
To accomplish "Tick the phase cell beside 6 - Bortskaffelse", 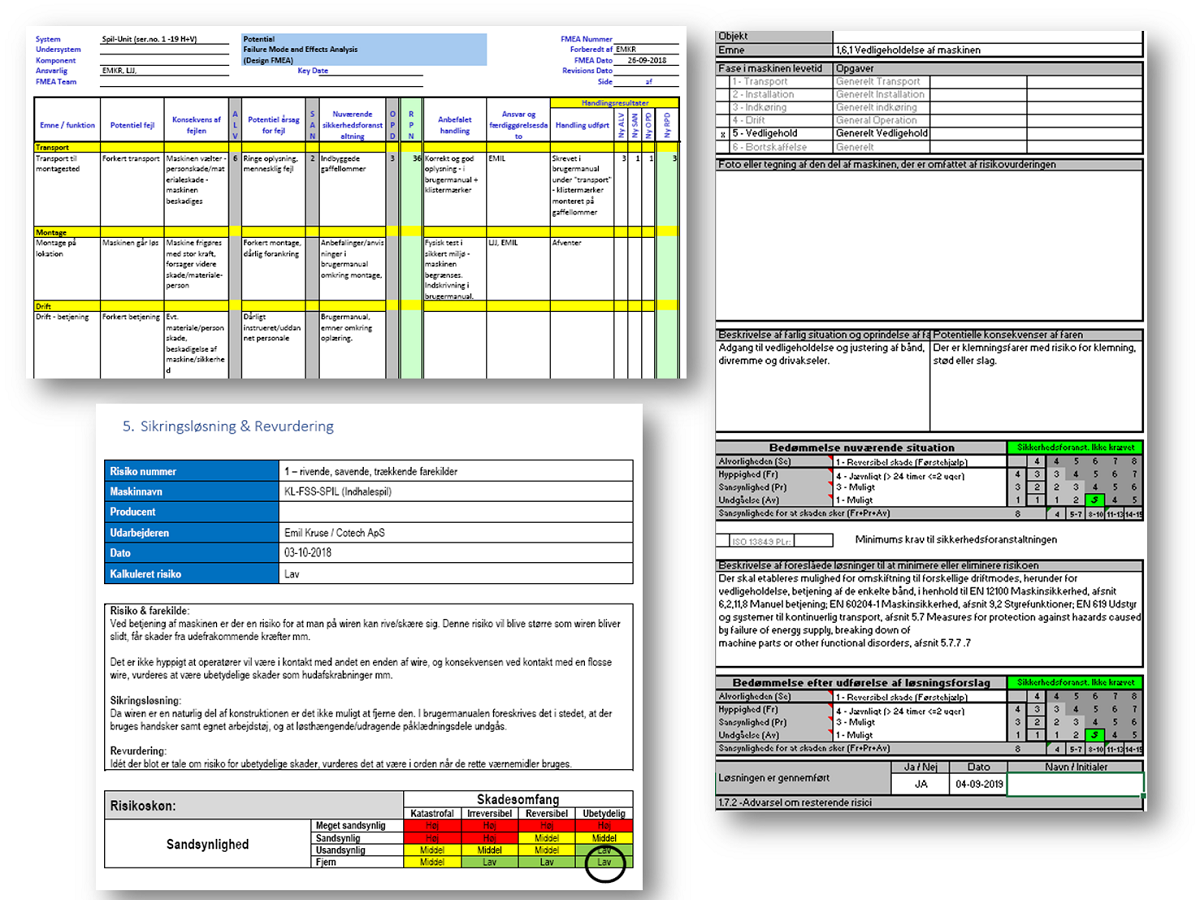I will click(723, 146).
